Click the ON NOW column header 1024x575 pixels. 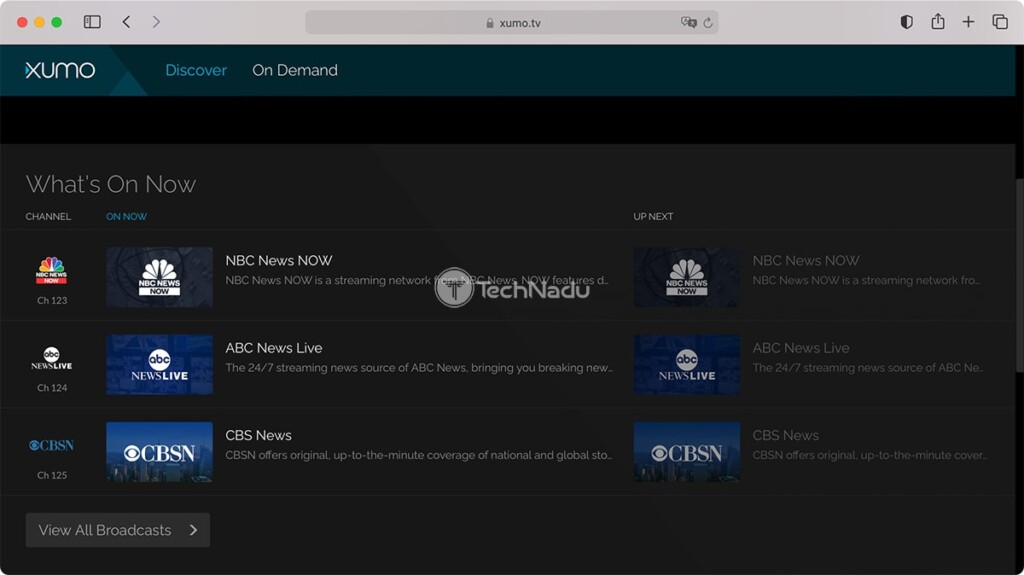127,216
